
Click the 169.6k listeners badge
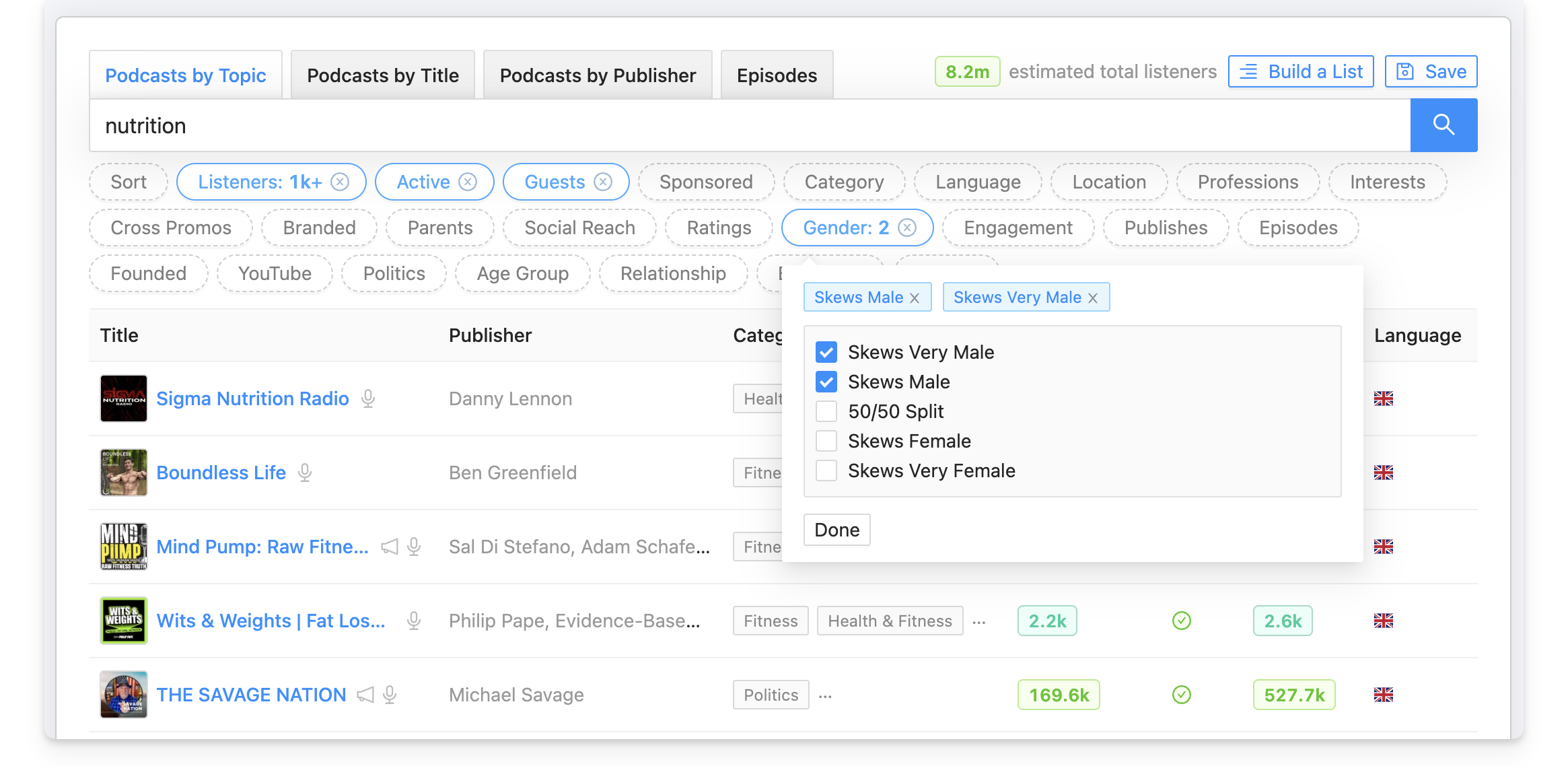1059,695
